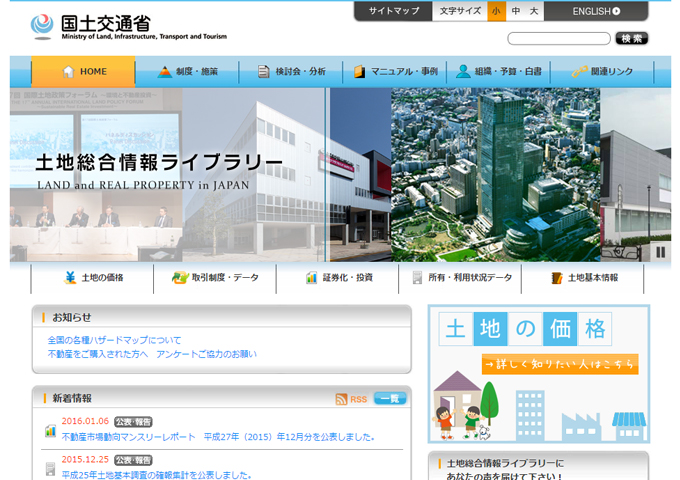
Task: Open the 関連リンク menu
Action: point(602,72)
